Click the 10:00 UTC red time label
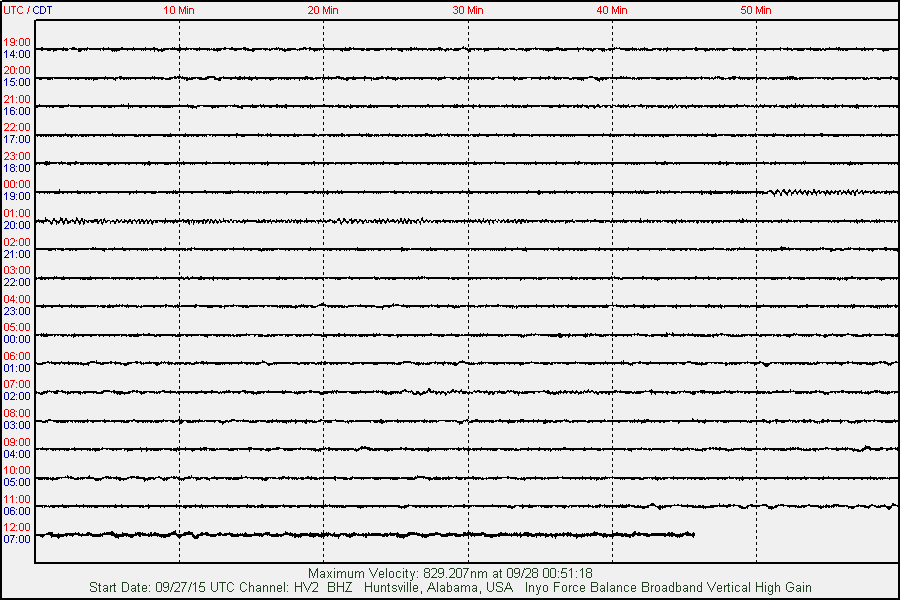Screen dimensions: 900x600 tap(17, 470)
